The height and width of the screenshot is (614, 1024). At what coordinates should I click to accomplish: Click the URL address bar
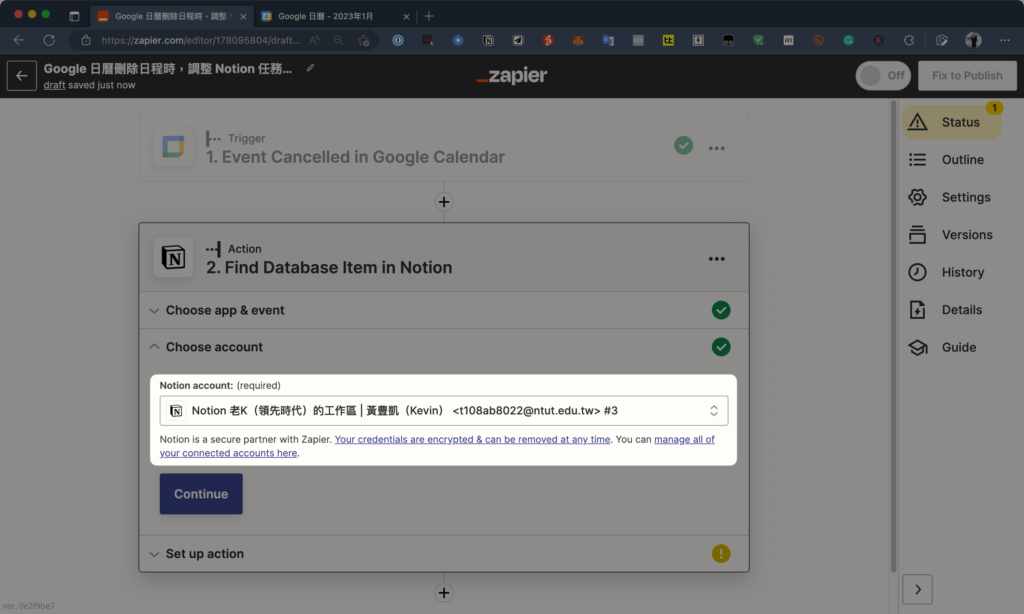point(200,40)
